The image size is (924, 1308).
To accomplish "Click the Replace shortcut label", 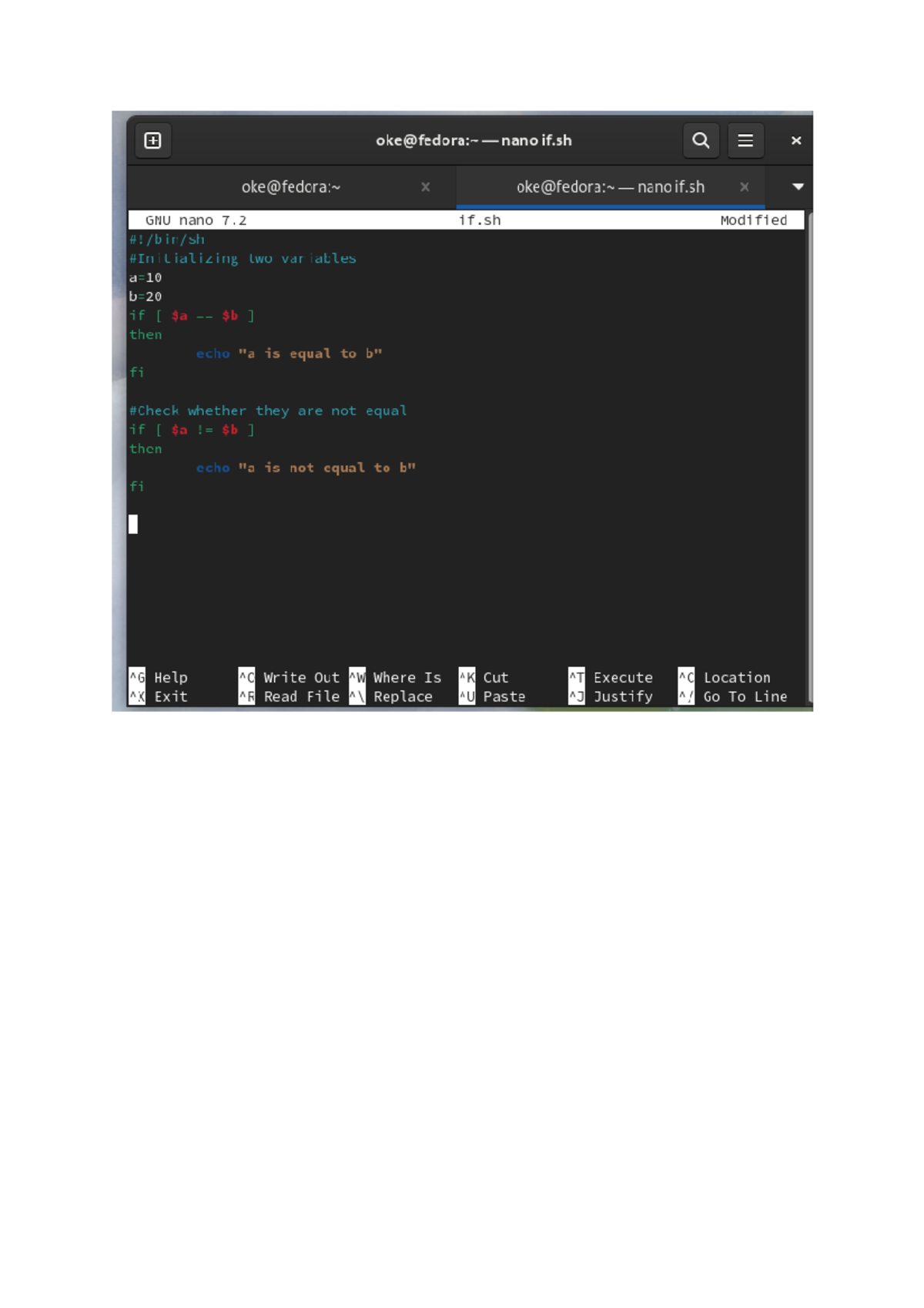I will pyautogui.click(x=403, y=697).
